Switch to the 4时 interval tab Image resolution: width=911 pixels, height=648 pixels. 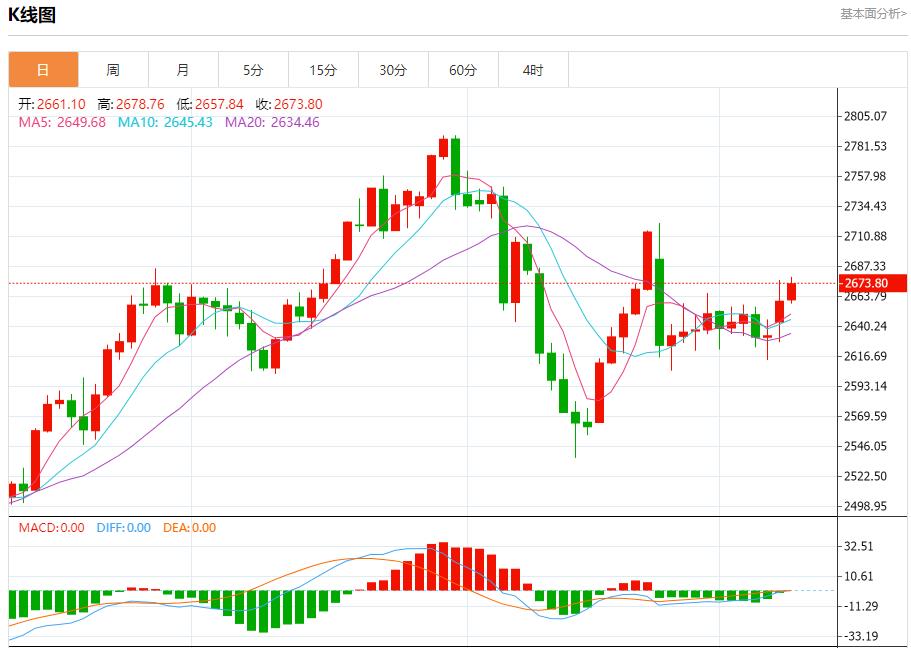pos(533,70)
